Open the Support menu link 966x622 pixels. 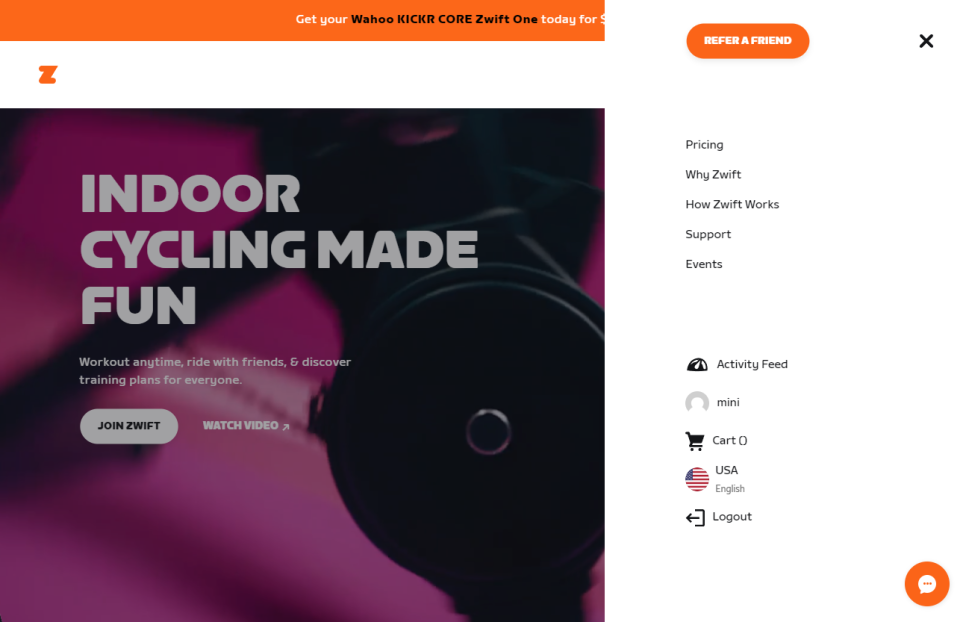pos(708,235)
